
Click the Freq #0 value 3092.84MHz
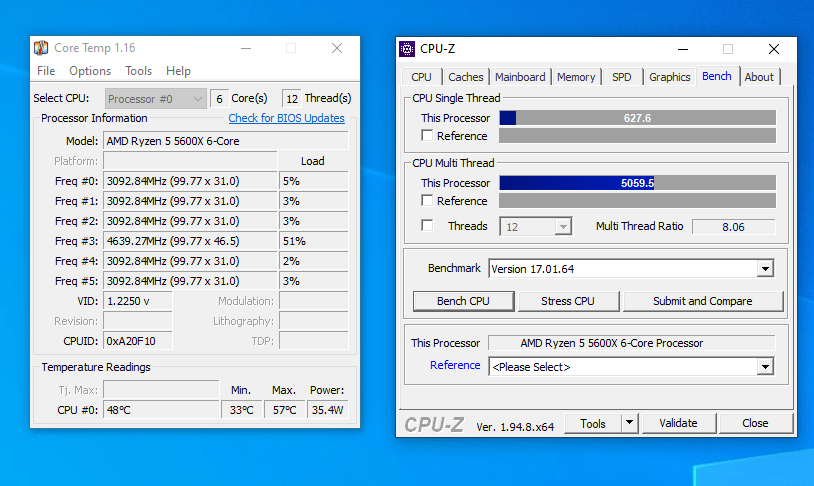click(190, 181)
